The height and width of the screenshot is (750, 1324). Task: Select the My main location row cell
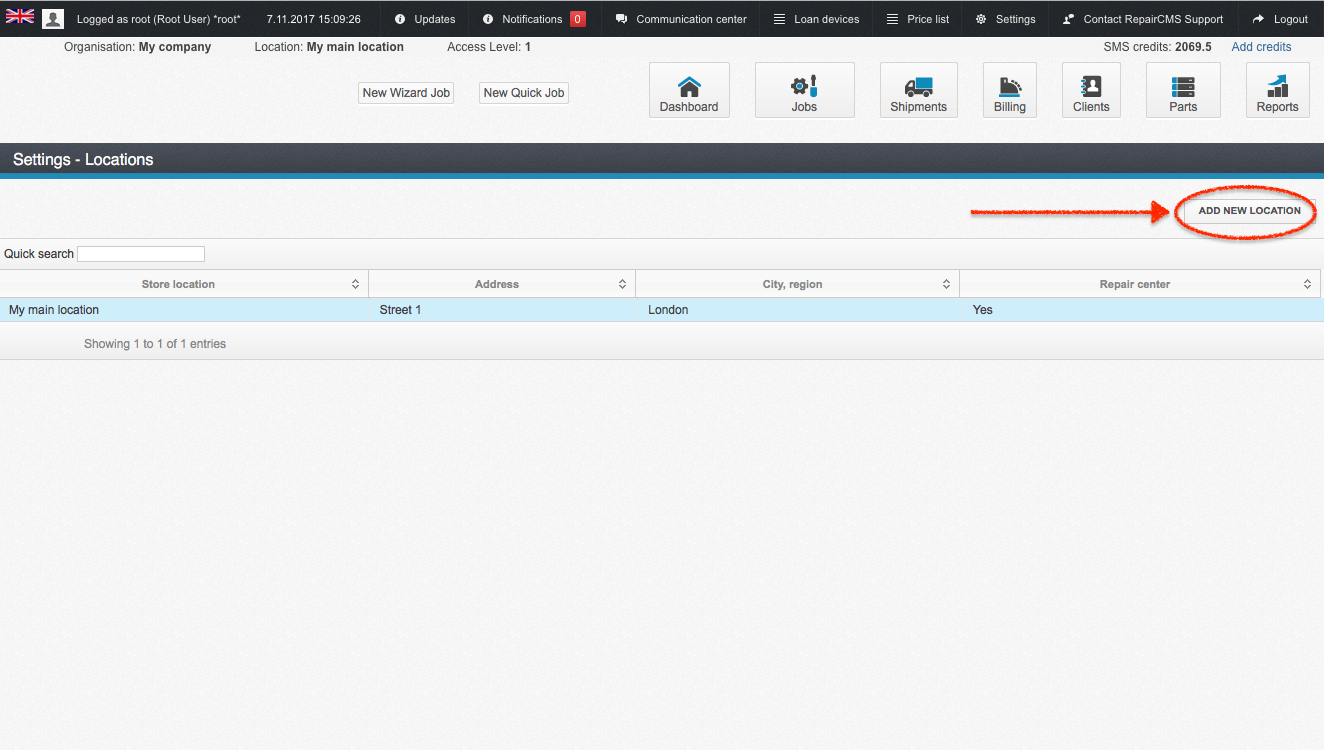point(184,310)
